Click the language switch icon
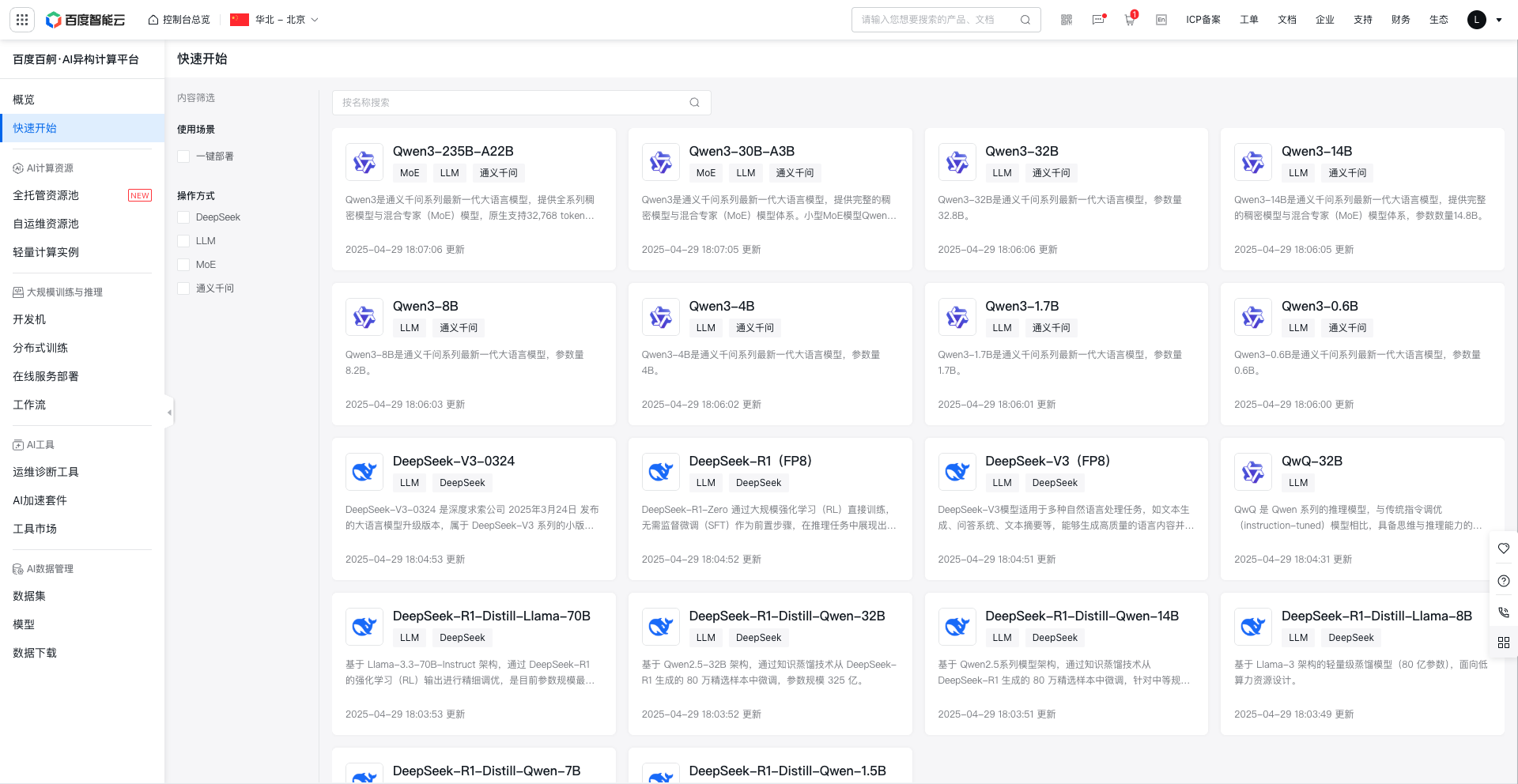 pos(1161,20)
